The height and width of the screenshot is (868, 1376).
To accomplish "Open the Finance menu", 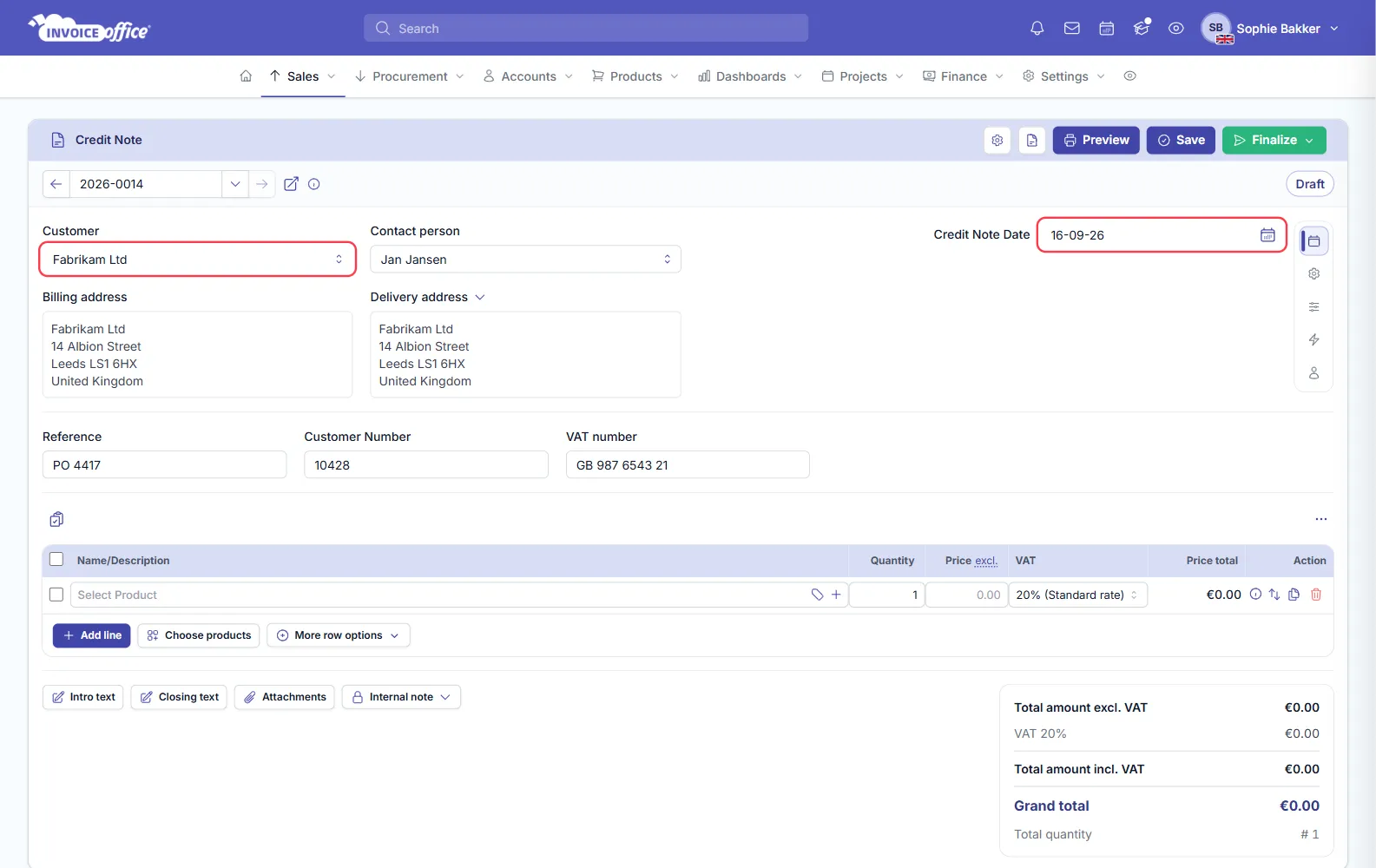I will 963,76.
